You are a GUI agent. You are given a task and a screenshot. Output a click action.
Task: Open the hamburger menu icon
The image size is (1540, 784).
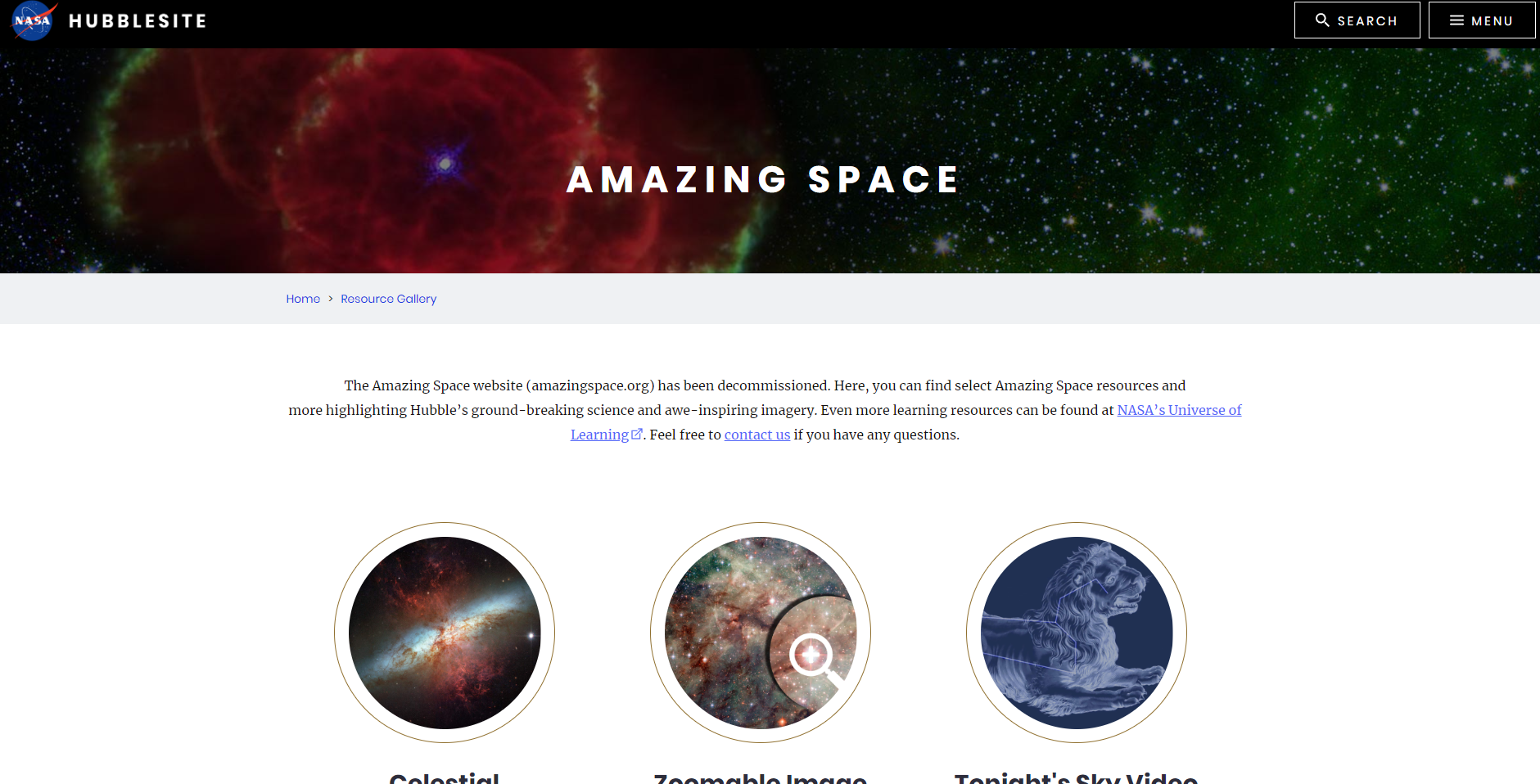[1456, 20]
